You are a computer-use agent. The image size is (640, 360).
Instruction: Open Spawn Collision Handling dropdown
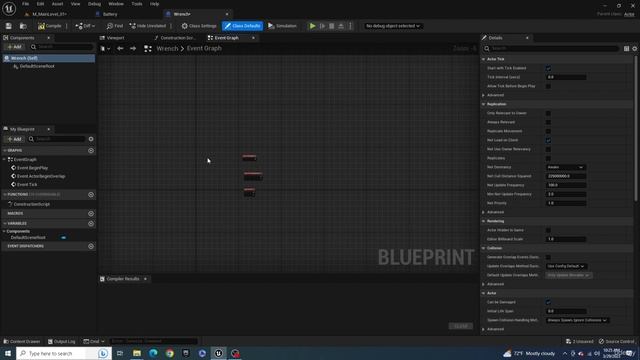(x=577, y=320)
